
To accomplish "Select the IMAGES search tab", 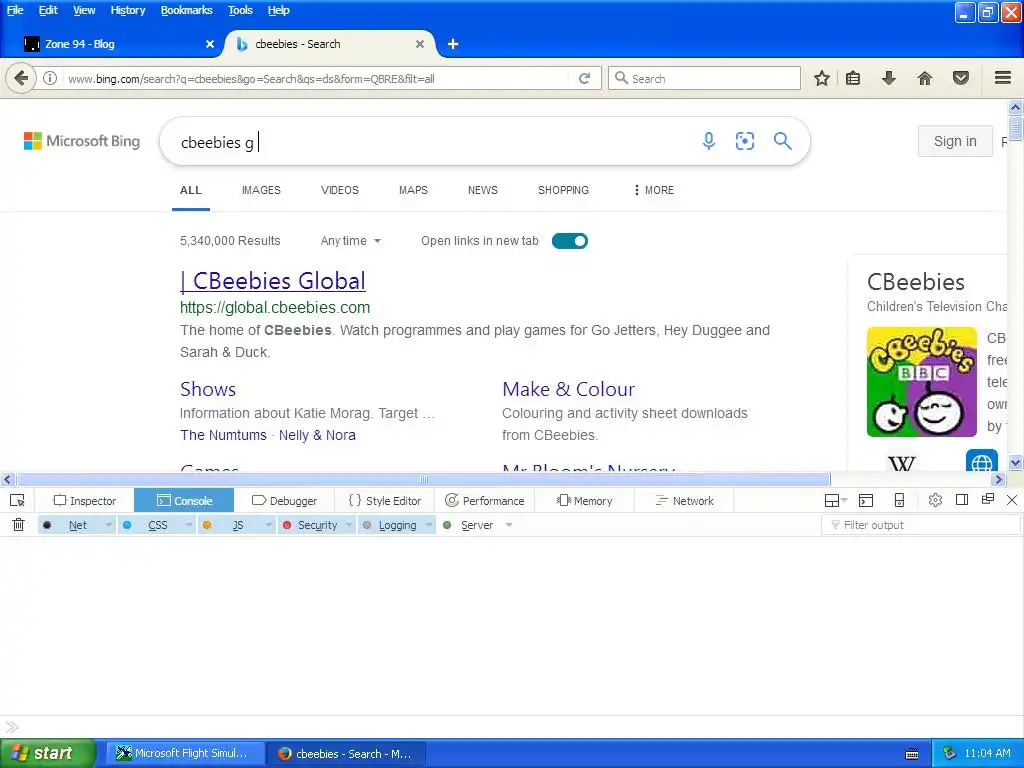I will pos(261,190).
